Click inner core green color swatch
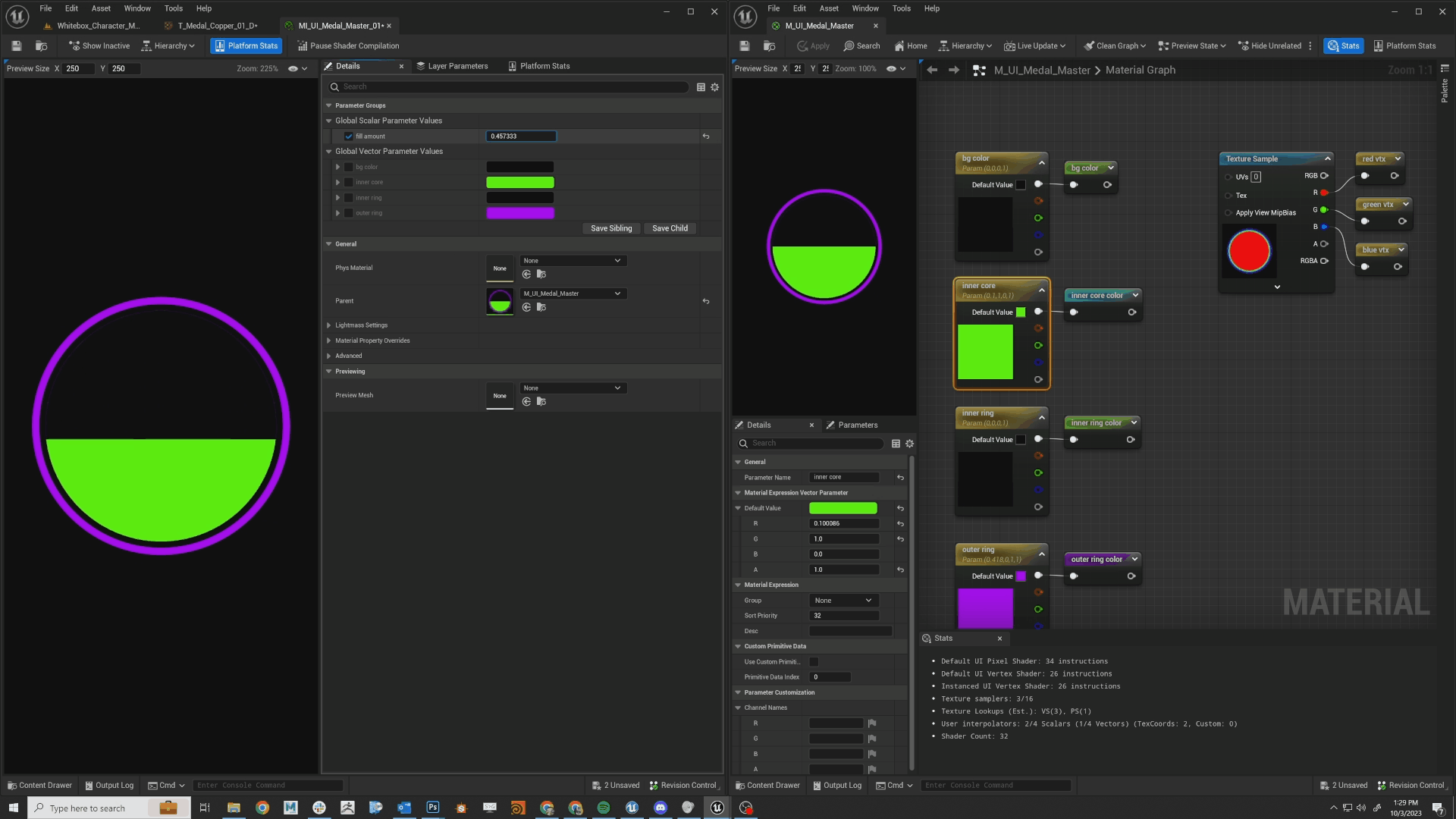Viewport: 1456px width, 819px height. 520,182
